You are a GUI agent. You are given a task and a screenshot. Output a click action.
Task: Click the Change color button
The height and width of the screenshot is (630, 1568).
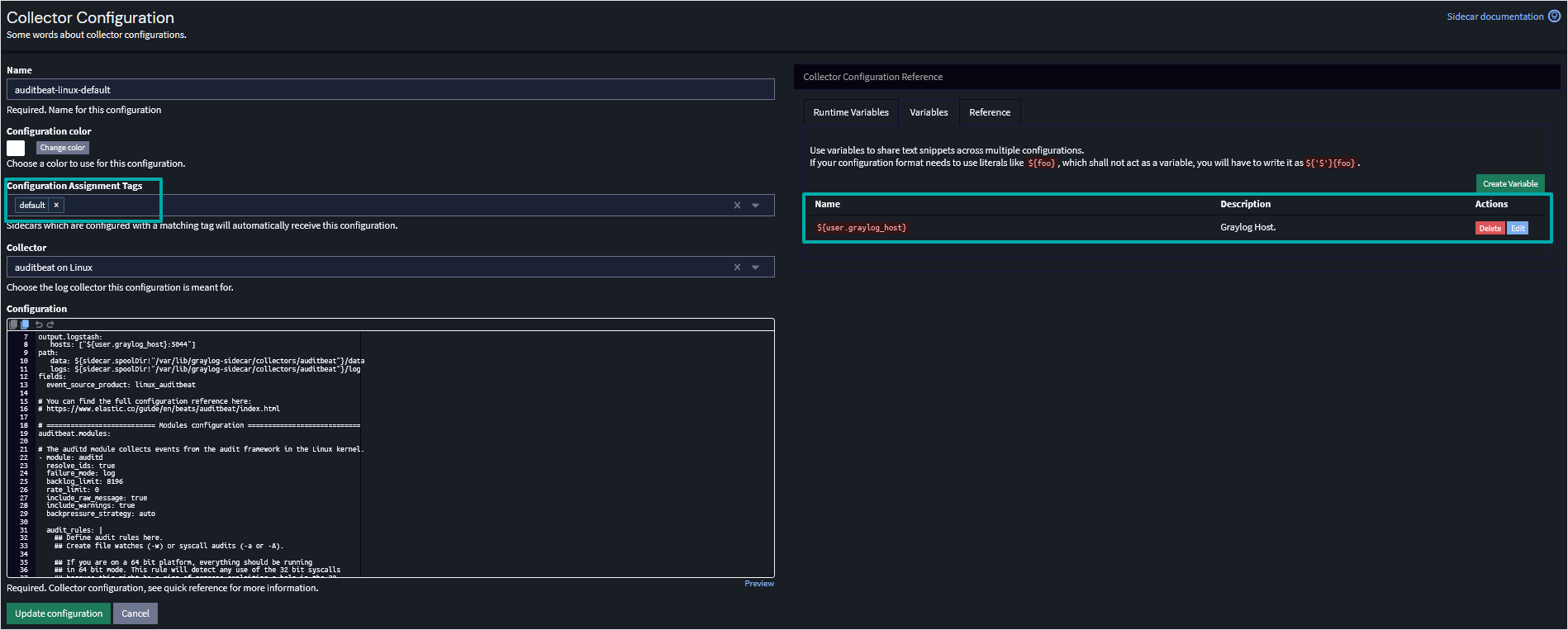tap(62, 148)
